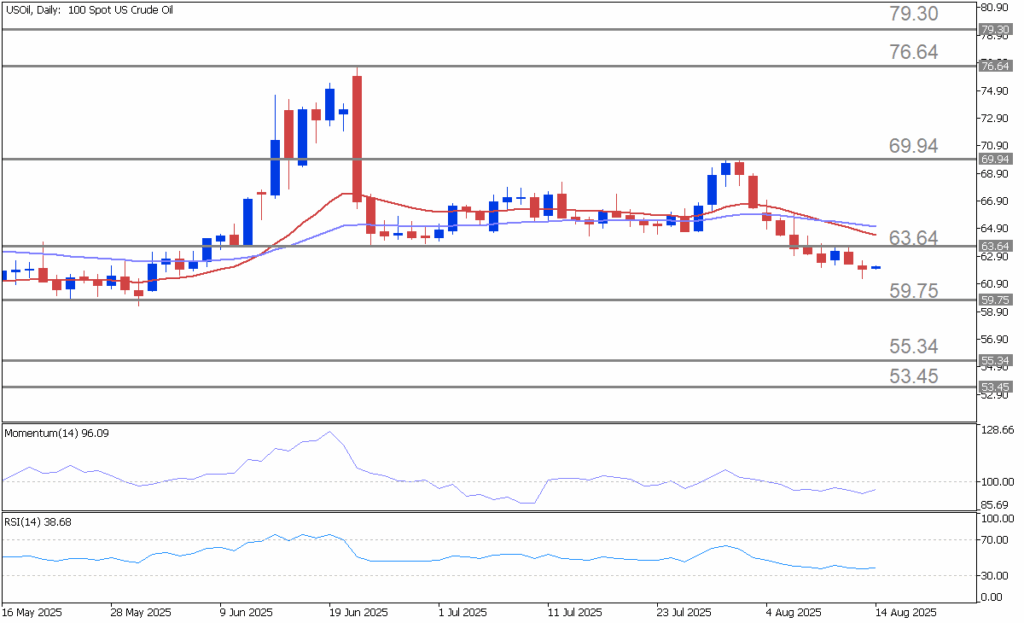Click the boxed 63.64 tag on price axis
1024x623 pixels.
[x=995, y=246]
